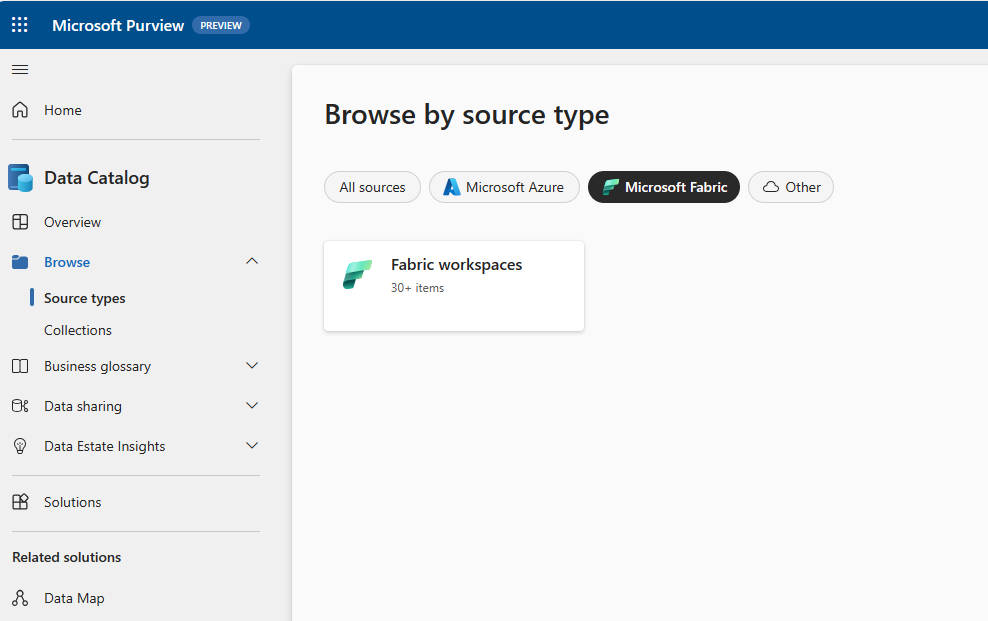Click the Data Catalog database icon
This screenshot has height=621, width=988.
click(20, 178)
